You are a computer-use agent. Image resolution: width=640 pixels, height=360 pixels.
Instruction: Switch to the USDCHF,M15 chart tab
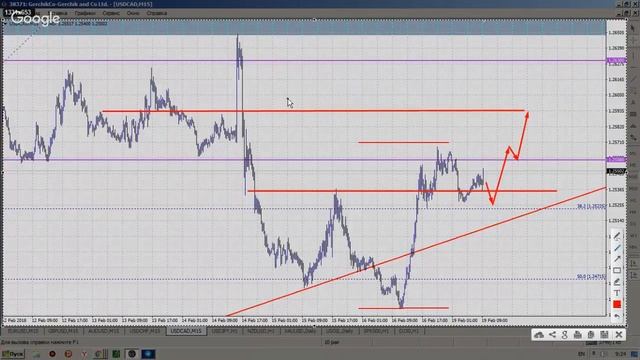tap(144, 331)
